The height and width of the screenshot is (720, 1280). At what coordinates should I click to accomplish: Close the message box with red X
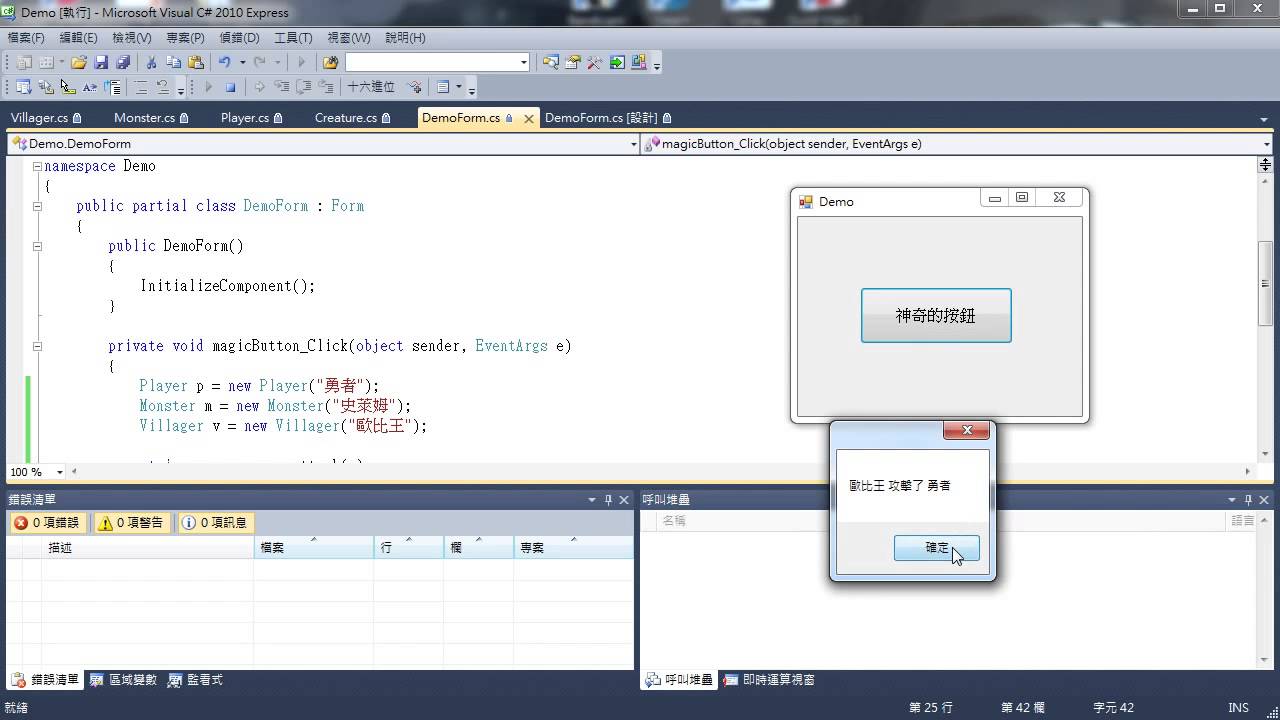967,430
